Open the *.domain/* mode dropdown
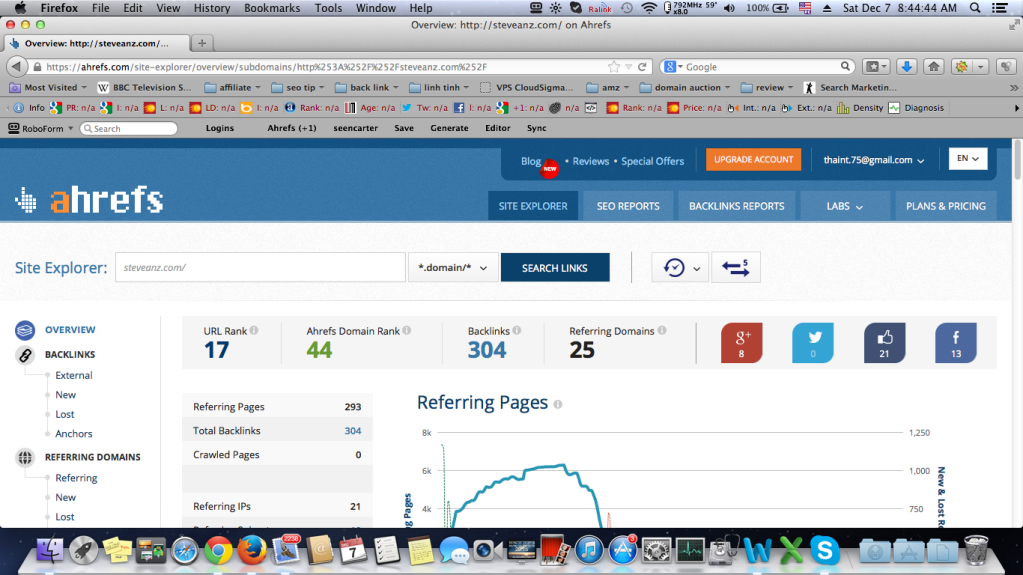 [453, 268]
